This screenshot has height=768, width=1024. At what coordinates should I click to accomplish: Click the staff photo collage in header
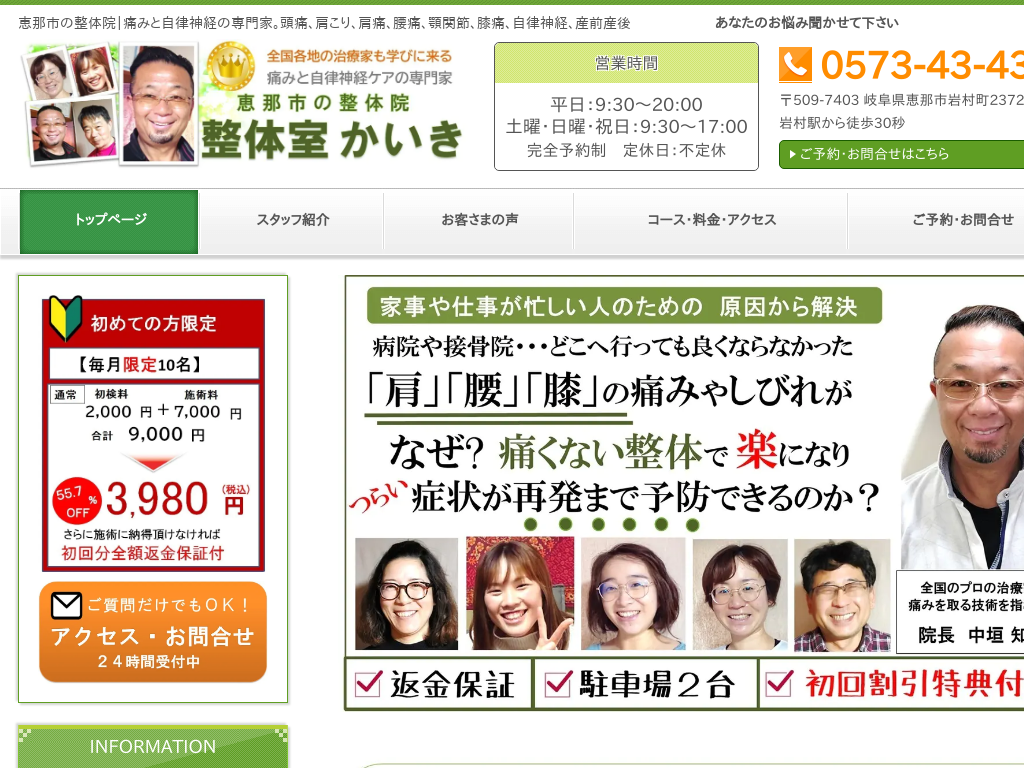tap(110, 103)
